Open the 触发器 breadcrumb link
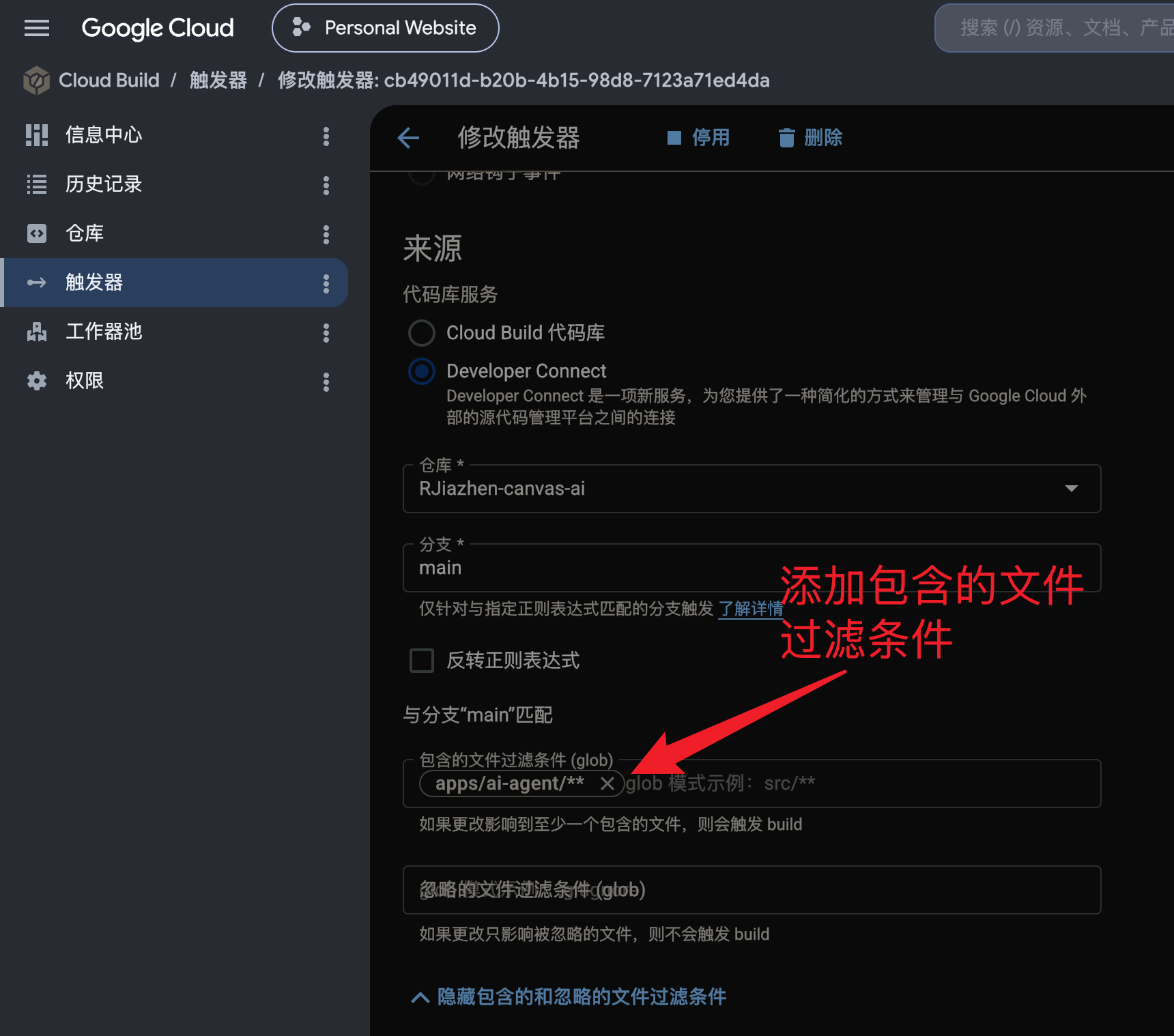Screen dimensions: 1174x1036 (x=218, y=81)
